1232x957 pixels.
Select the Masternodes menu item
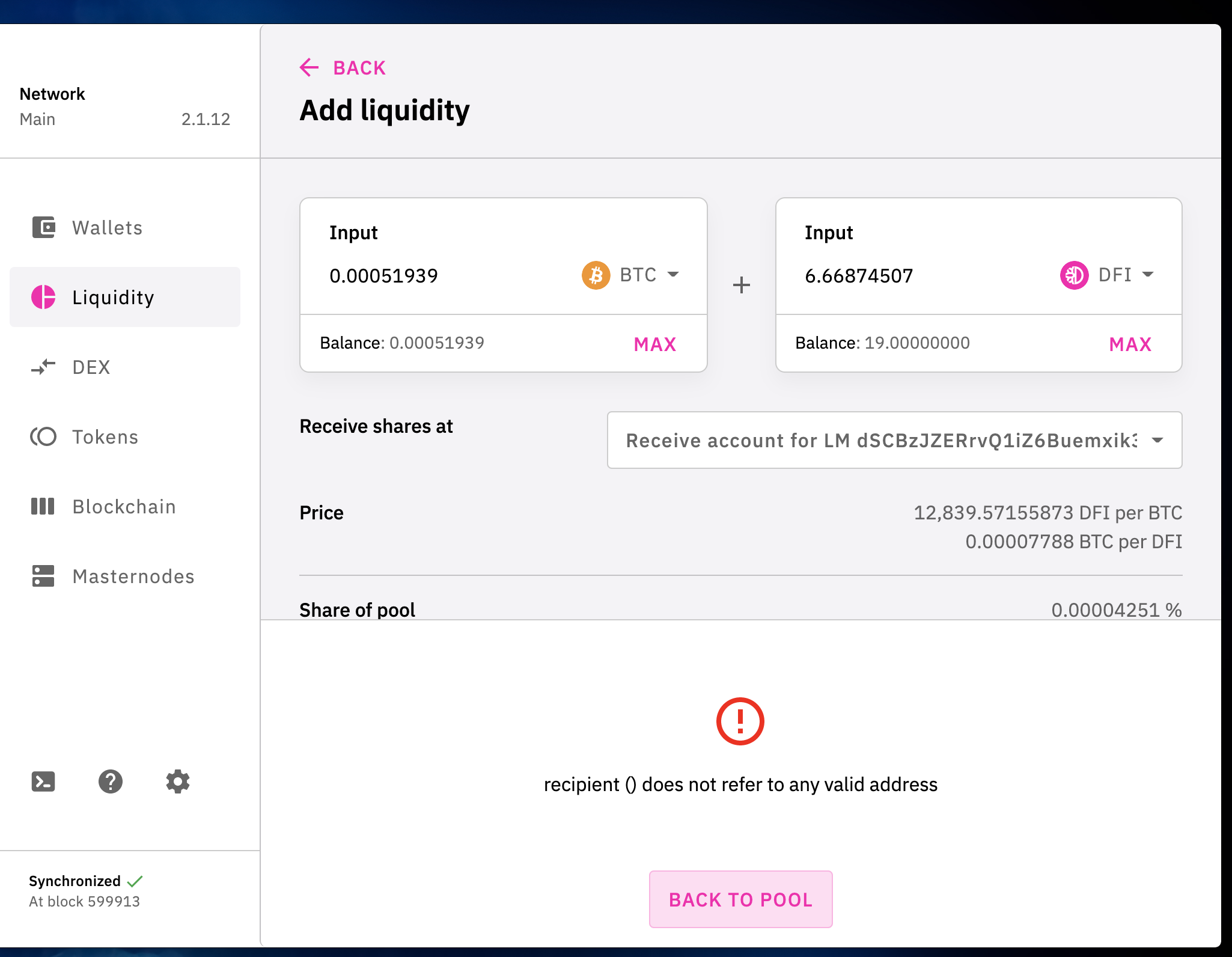125,576
